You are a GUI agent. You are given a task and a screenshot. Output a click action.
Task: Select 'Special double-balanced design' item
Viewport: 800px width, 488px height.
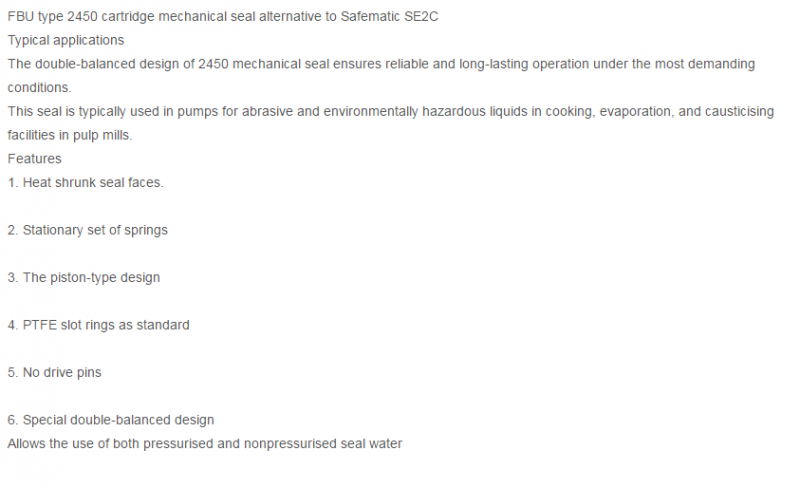click(111, 420)
